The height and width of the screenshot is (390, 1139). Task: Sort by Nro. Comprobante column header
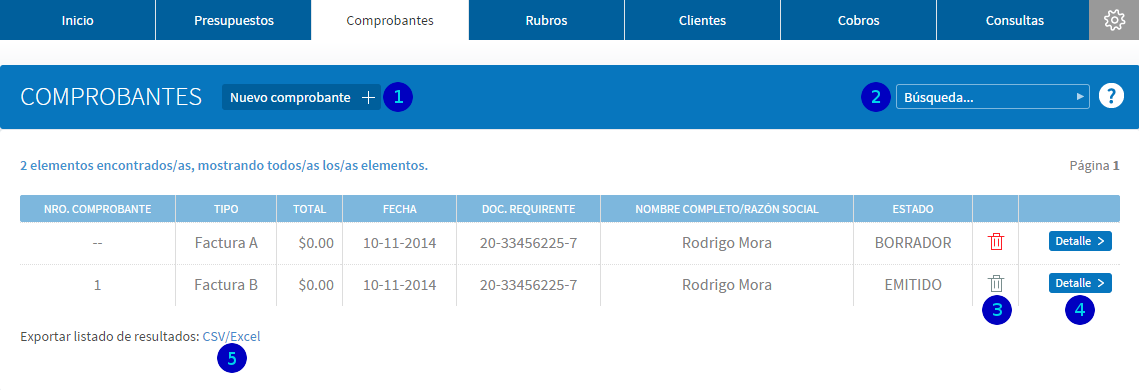97,209
